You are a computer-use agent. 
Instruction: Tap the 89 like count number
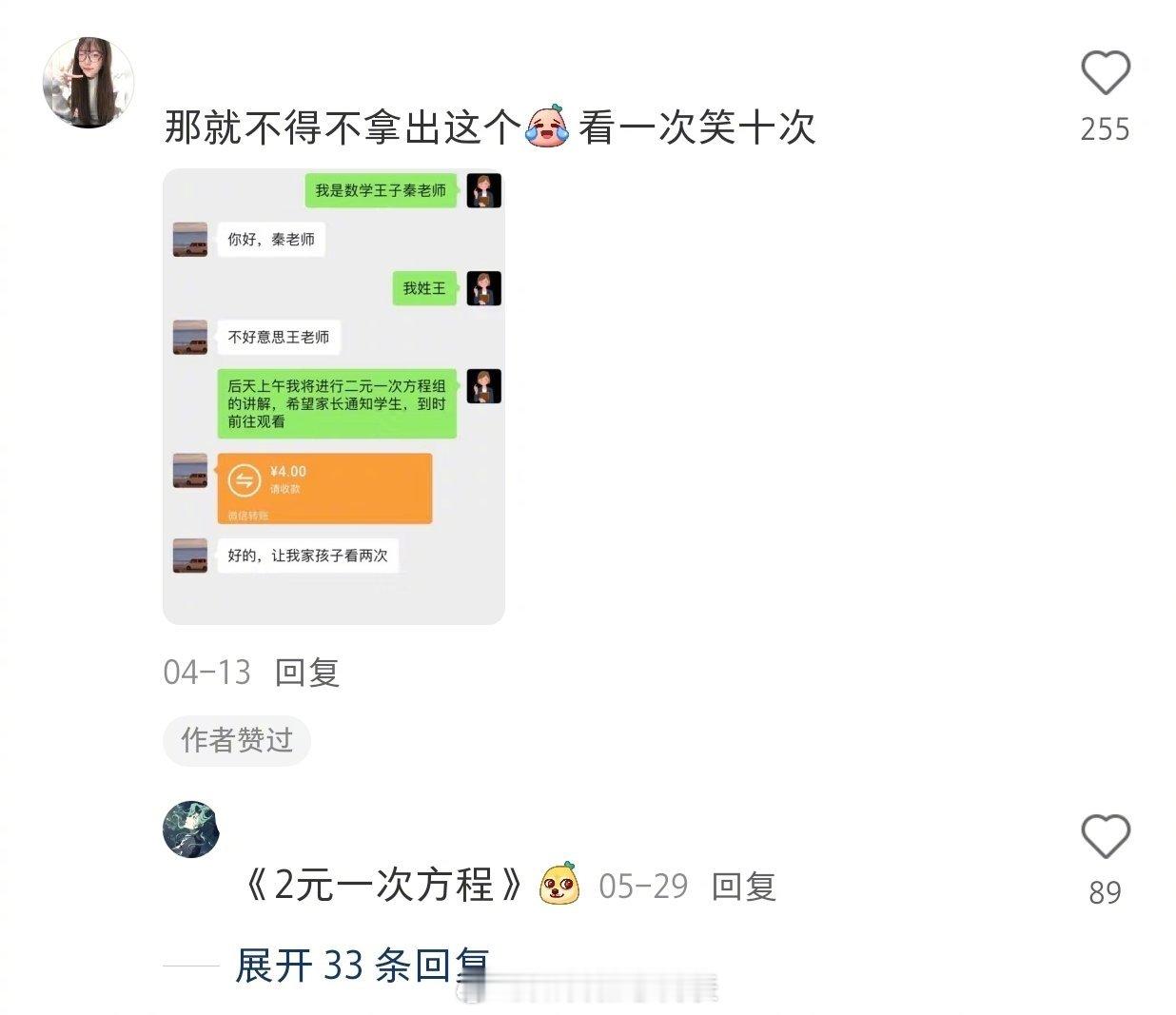1105,892
